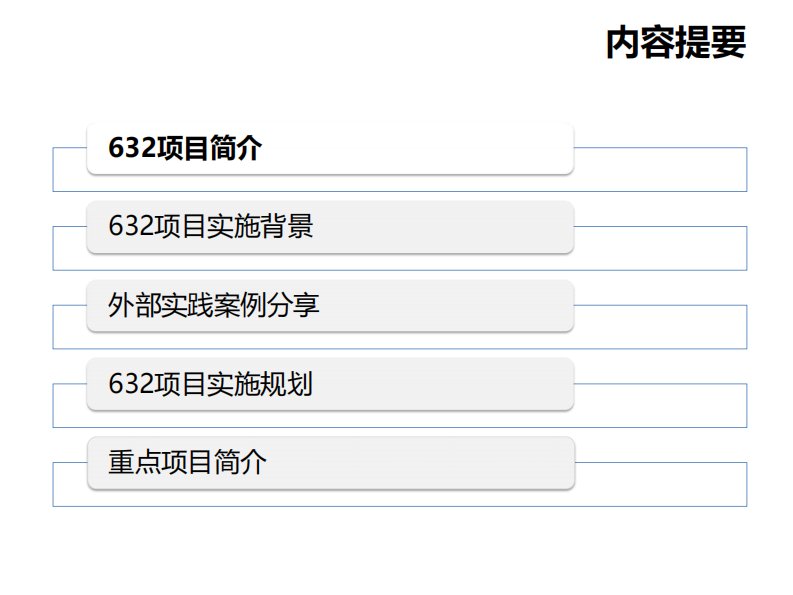
Task: Select the frame right of 632项目实施规划
Action: point(660,405)
